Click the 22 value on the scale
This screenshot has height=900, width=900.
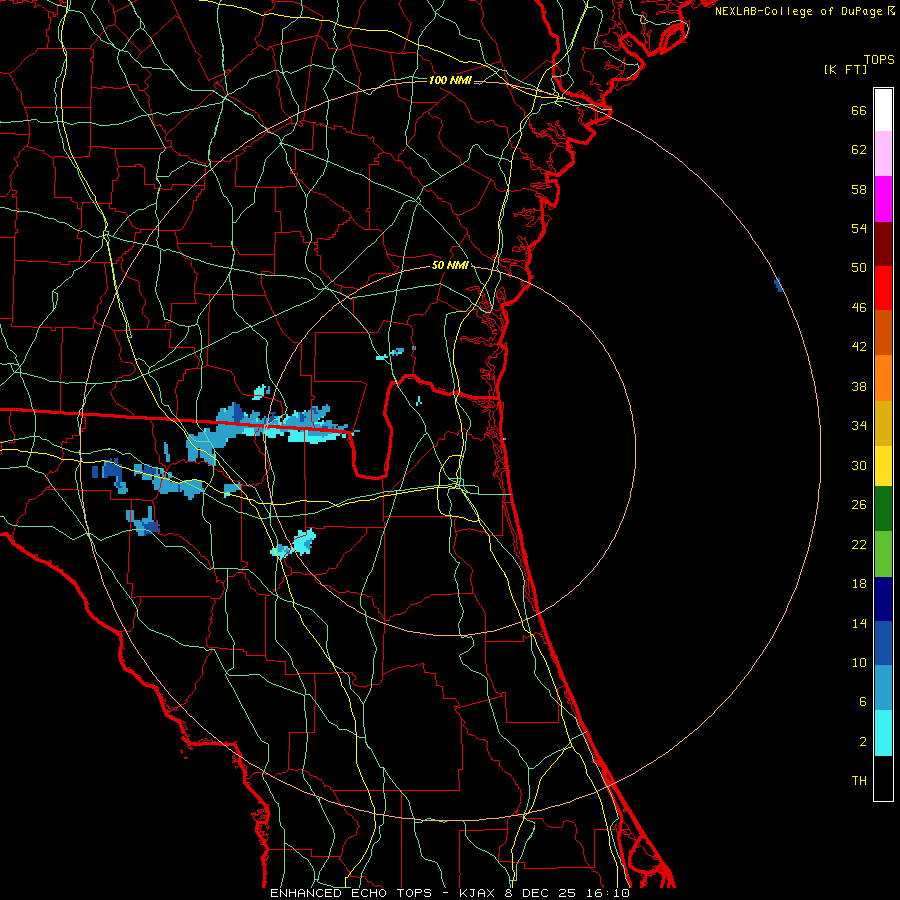click(859, 544)
